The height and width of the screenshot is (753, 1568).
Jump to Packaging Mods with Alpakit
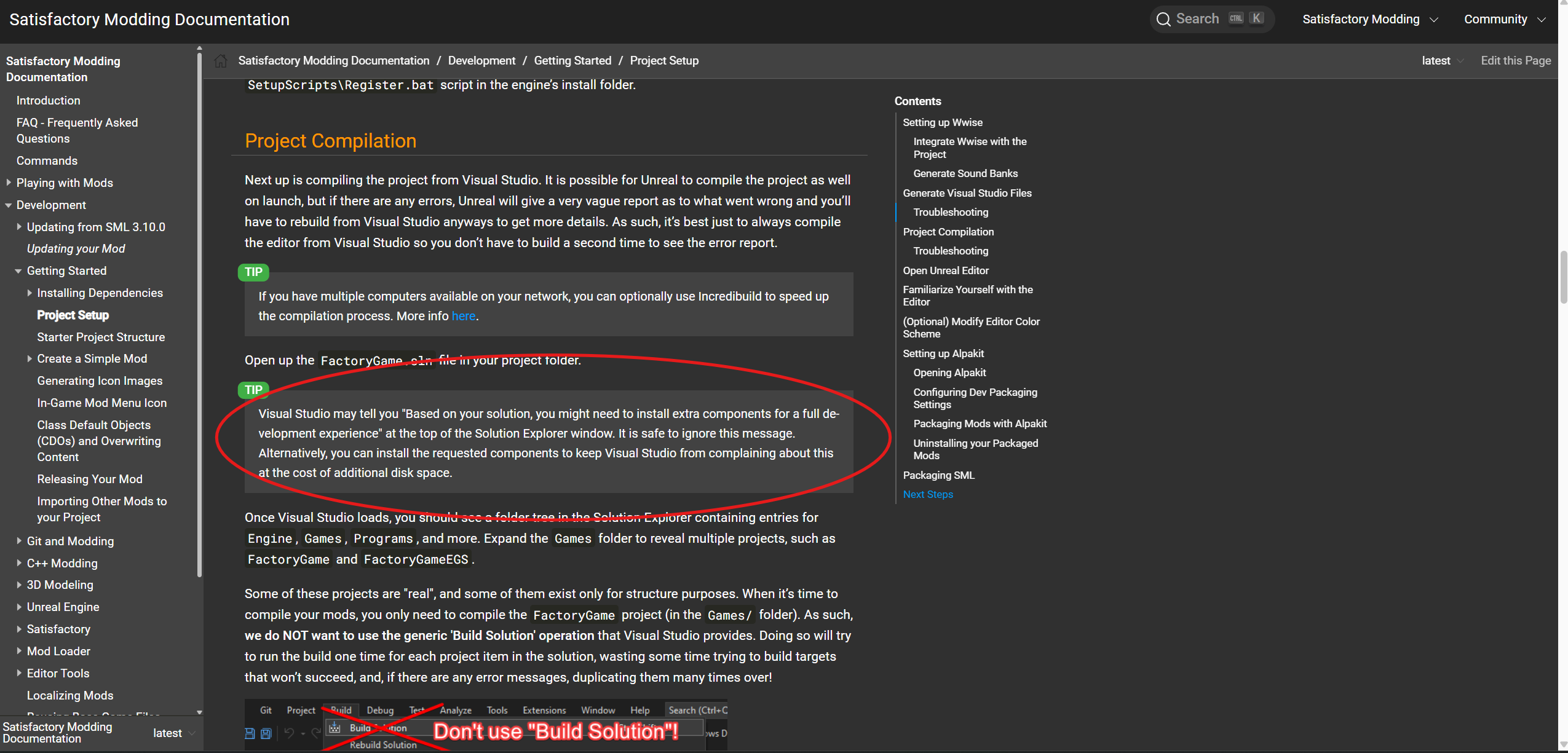tap(980, 424)
